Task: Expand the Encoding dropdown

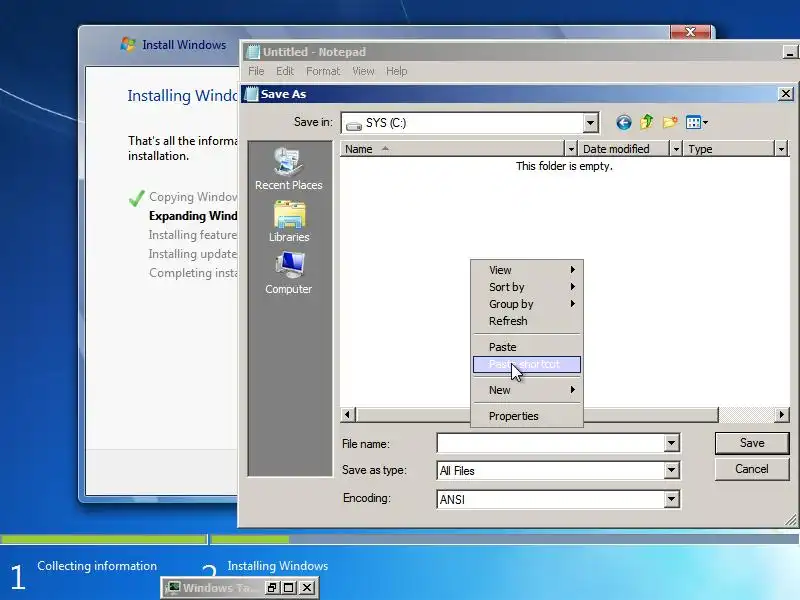Action: pyautogui.click(x=671, y=499)
